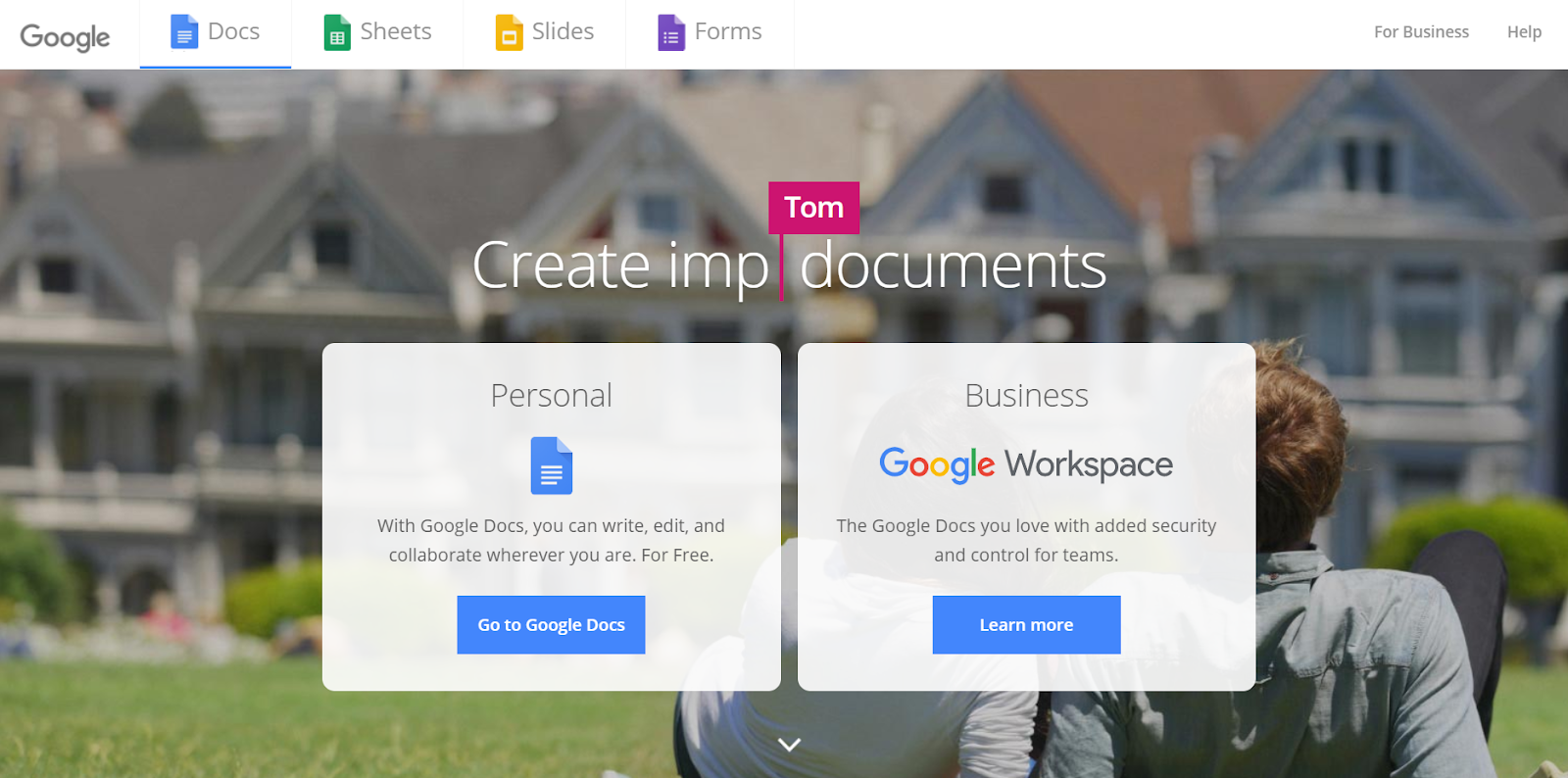Switch to the Sheets tab label
This screenshot has height=778, width=1568.
pos(396,31)
